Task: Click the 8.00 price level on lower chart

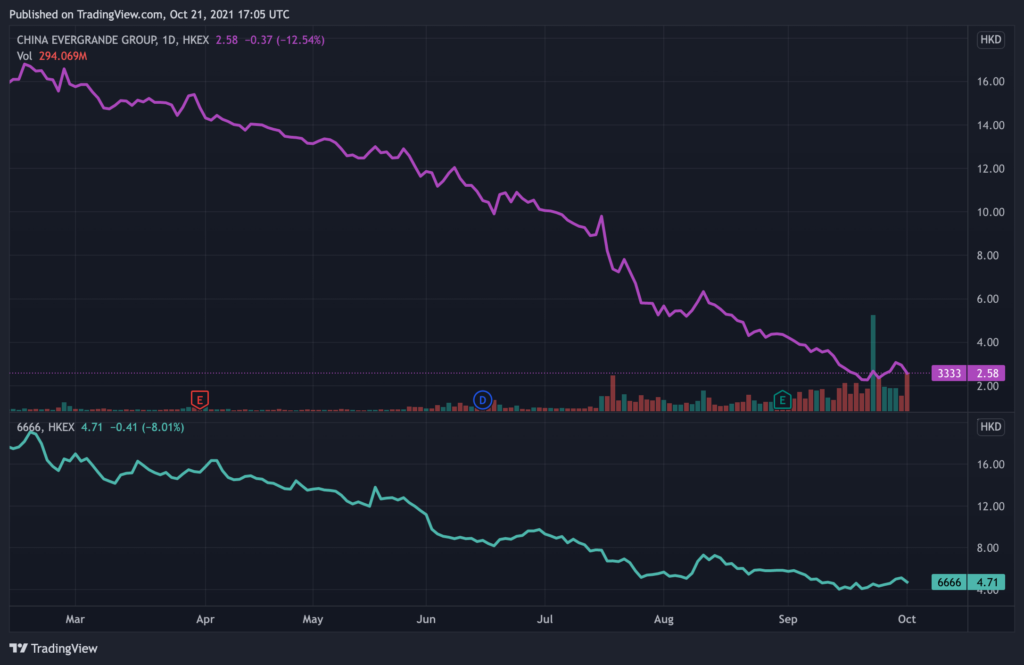Action: click(x=987, y=548)
